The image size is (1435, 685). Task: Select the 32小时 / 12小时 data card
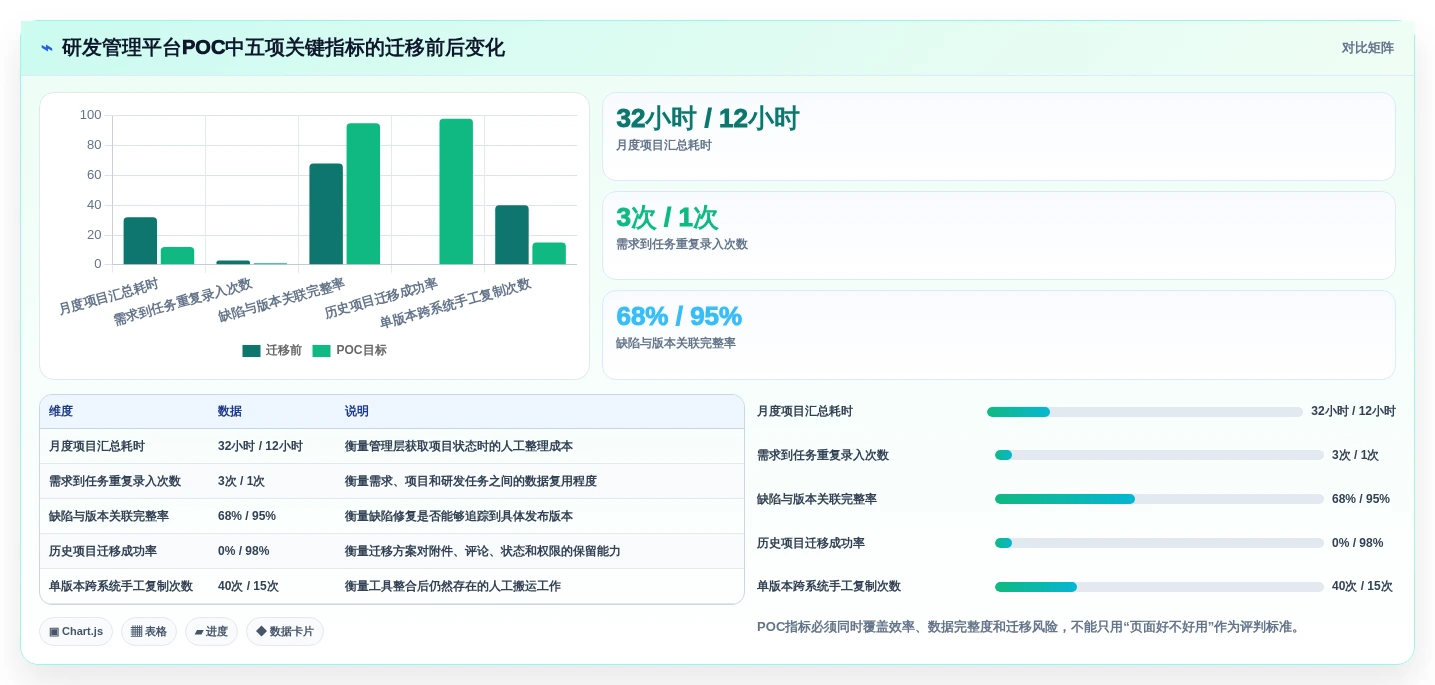[x=998, y=137]
